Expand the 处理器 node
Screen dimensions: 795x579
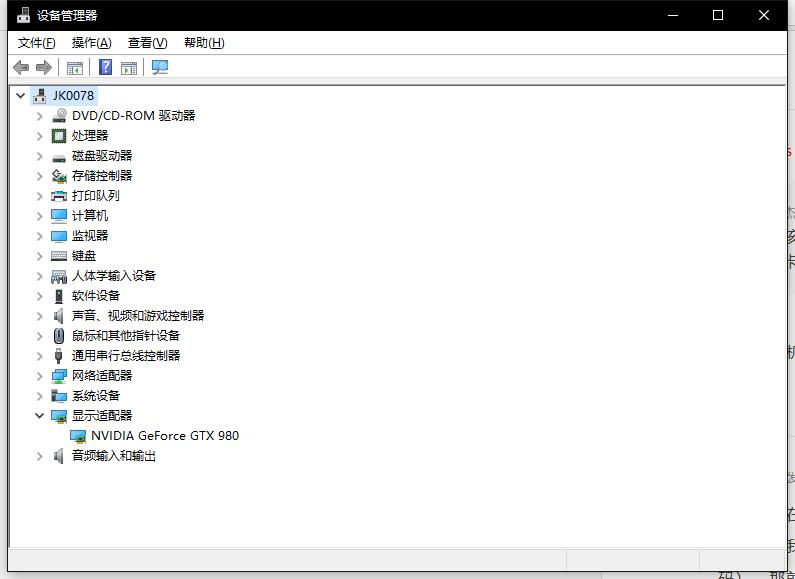(x=40, y=136)
